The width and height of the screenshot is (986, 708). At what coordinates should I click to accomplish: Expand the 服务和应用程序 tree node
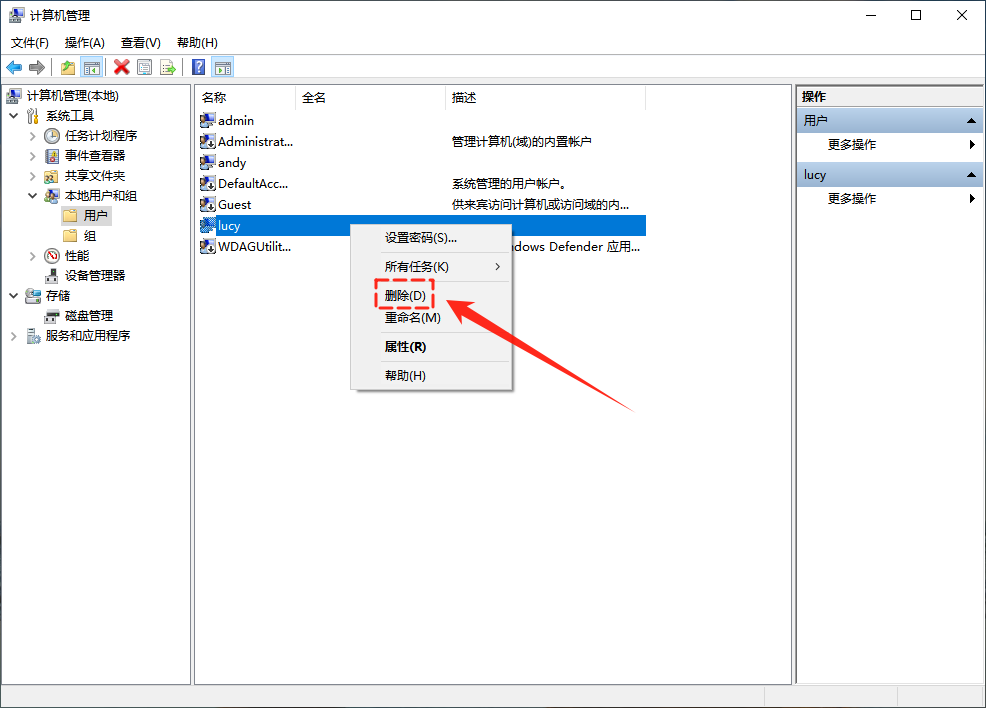point(14,336)
